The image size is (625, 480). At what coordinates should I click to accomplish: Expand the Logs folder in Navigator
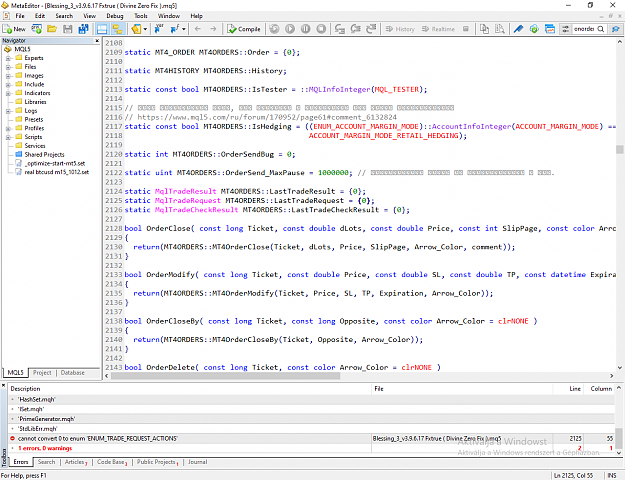click(8, 111)
